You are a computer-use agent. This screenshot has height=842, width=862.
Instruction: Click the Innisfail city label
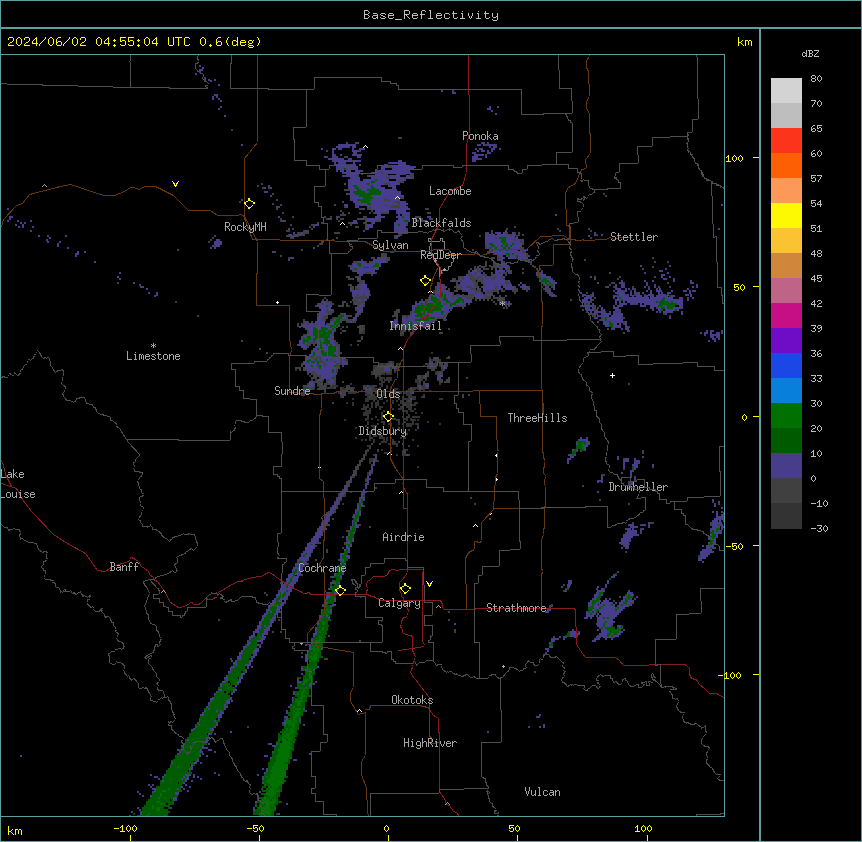(415, 326)
